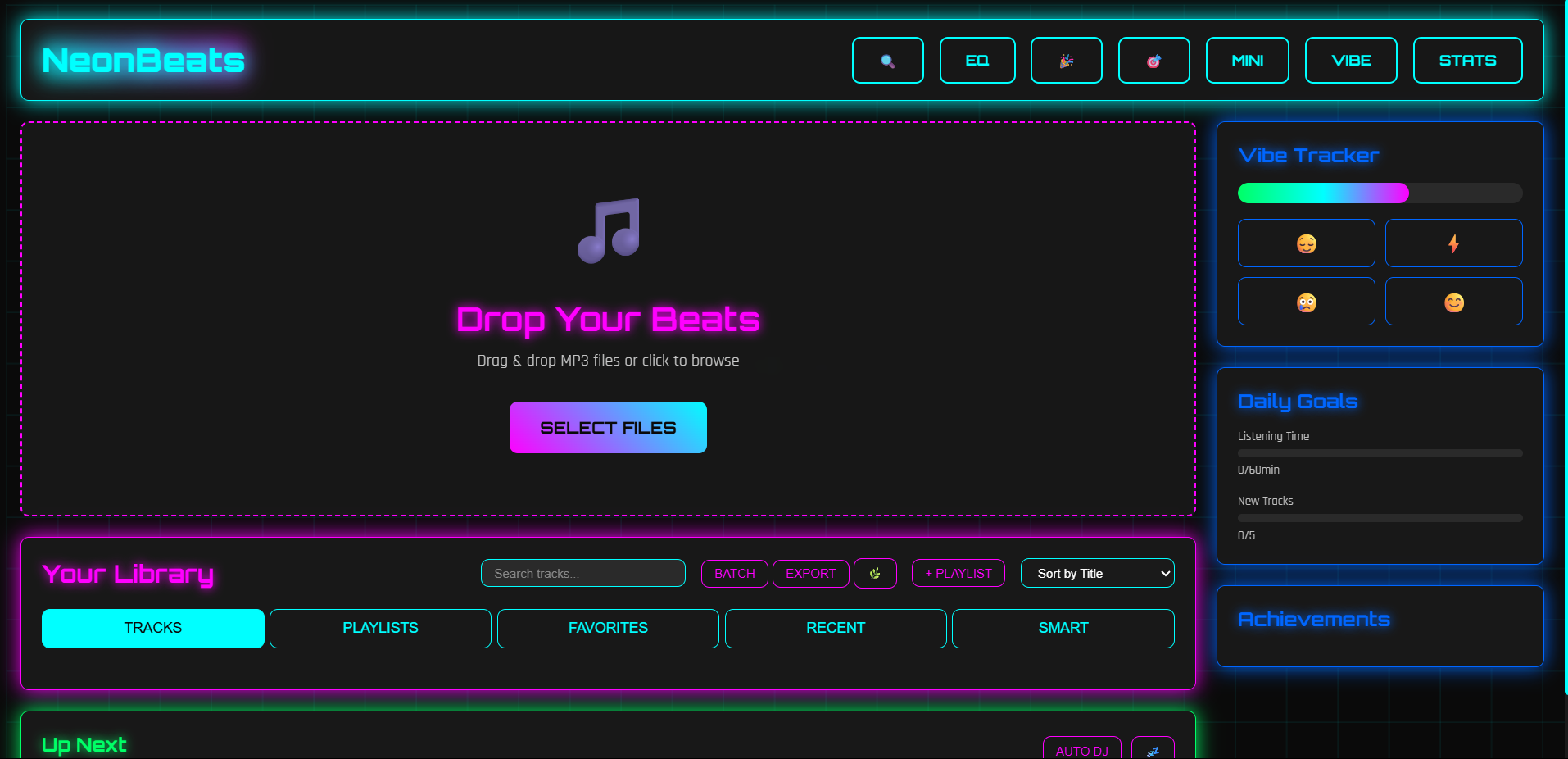Image resolution: width=1568 pixels, height=759 pixels.
Task: Click the '0/5' new tracks value
Action: click(x=1246, y=535)
